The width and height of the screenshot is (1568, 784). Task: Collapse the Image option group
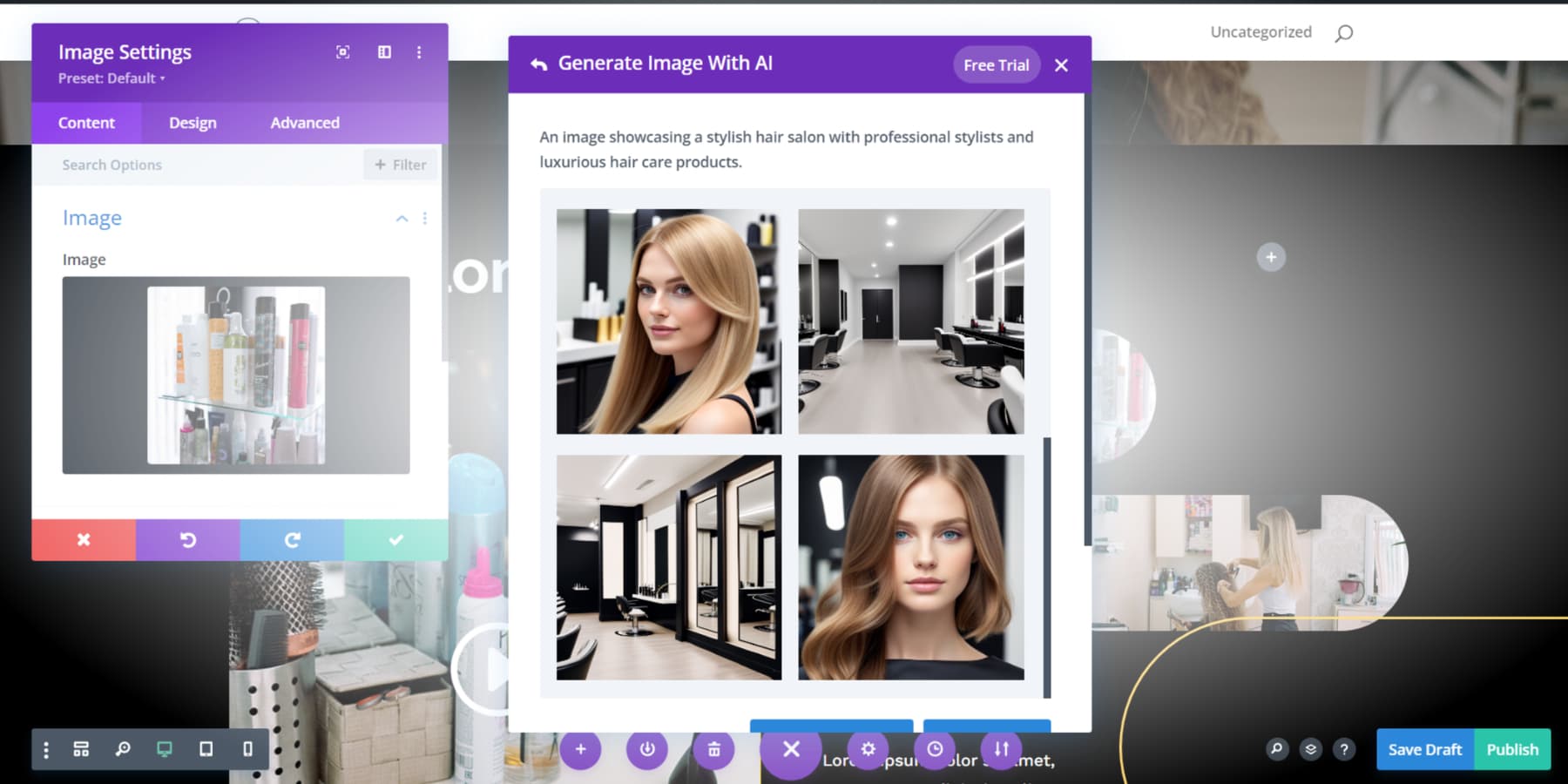tap(402, 219)
